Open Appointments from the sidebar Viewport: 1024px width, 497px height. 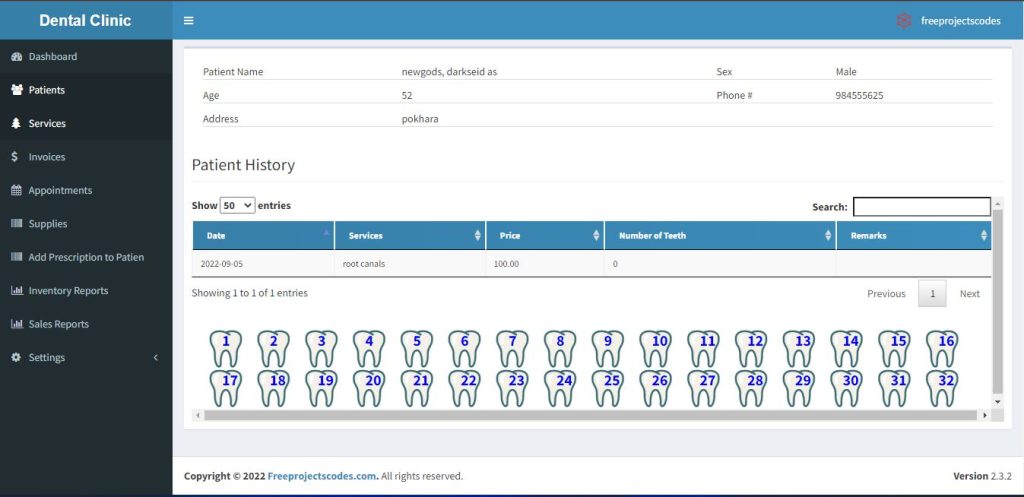(x=60, y=190)
